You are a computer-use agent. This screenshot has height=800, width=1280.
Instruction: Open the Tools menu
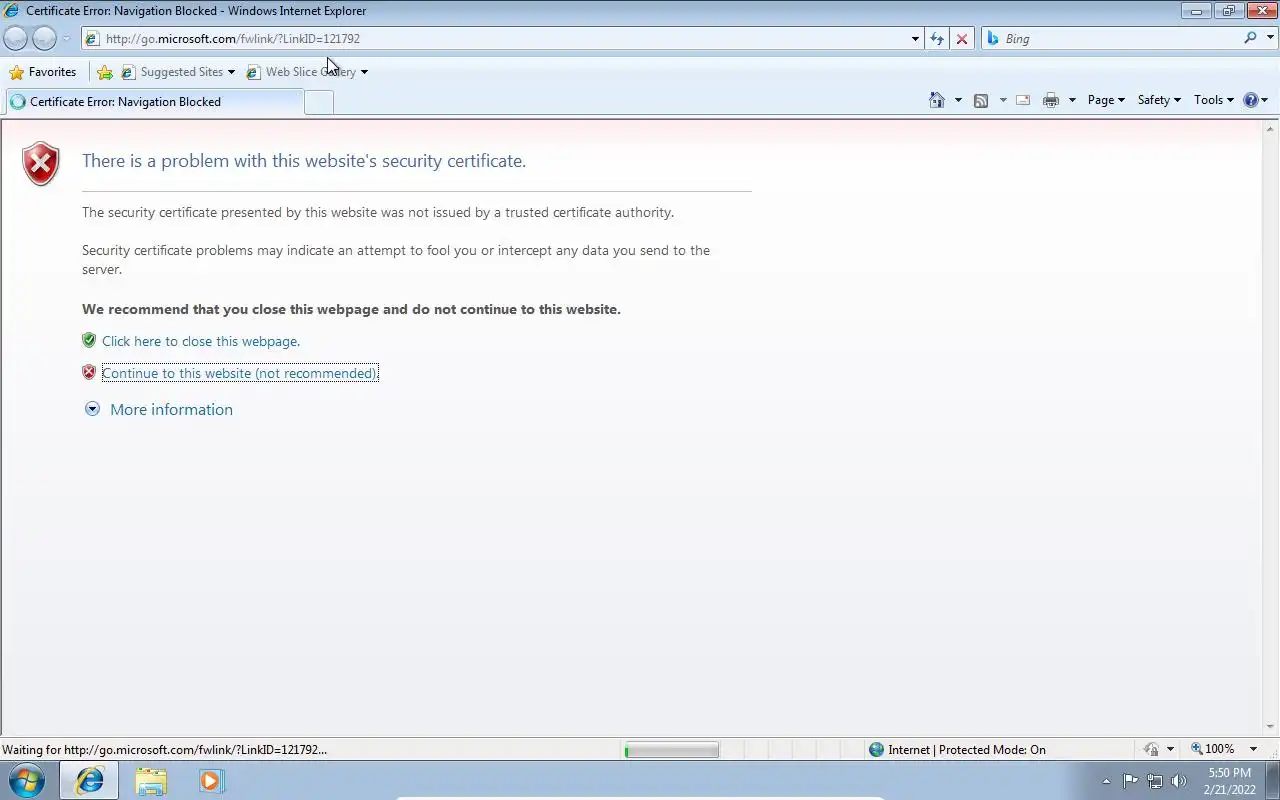click(1214, 100)
